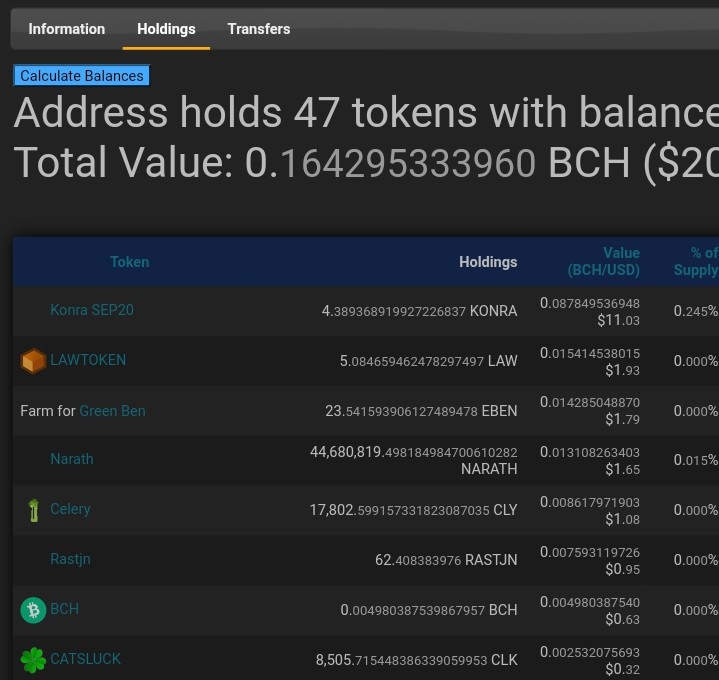This screenshot has height=680, width=719.
Task: Click the Celery value 0.008617971903
Action: (590, 502)
